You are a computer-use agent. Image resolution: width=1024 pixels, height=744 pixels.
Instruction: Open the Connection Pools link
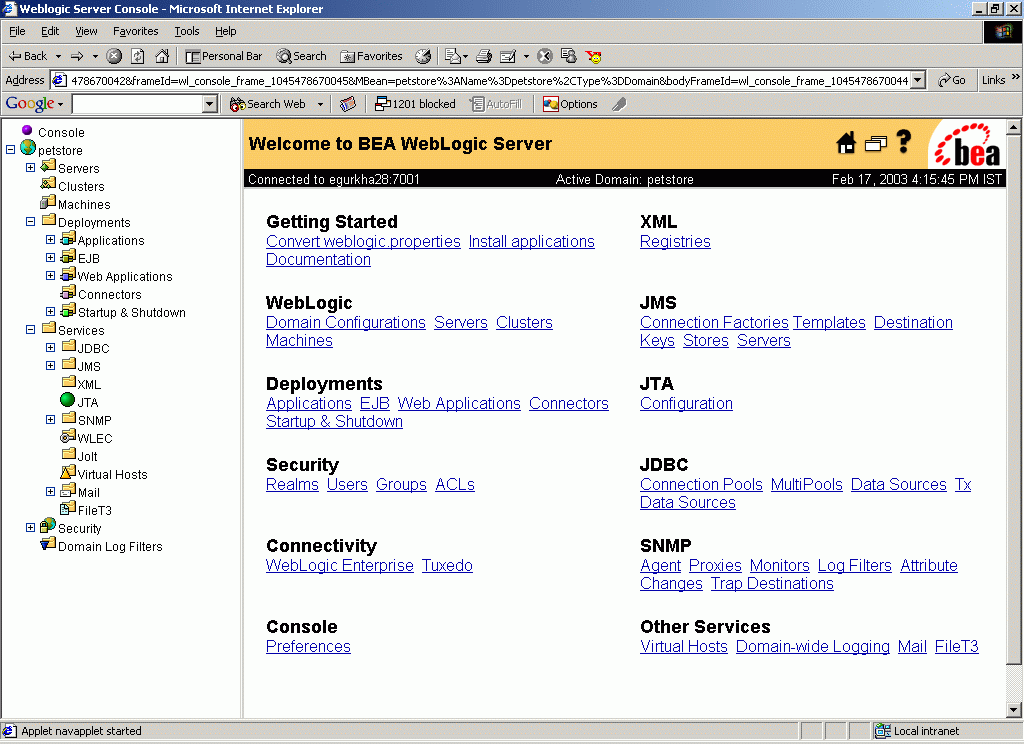[701, 485]
